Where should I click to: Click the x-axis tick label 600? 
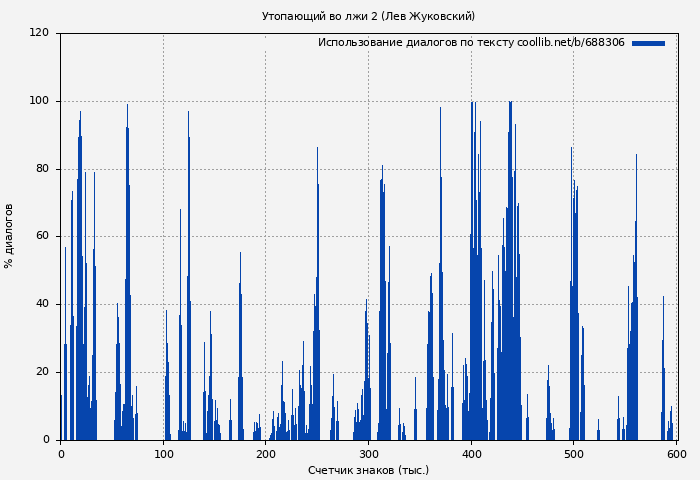[x=676, y=454]
